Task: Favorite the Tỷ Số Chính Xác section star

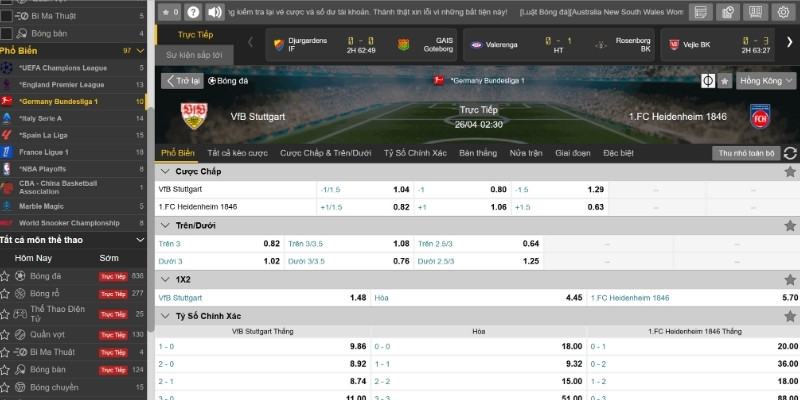Action: coord(790,316)
